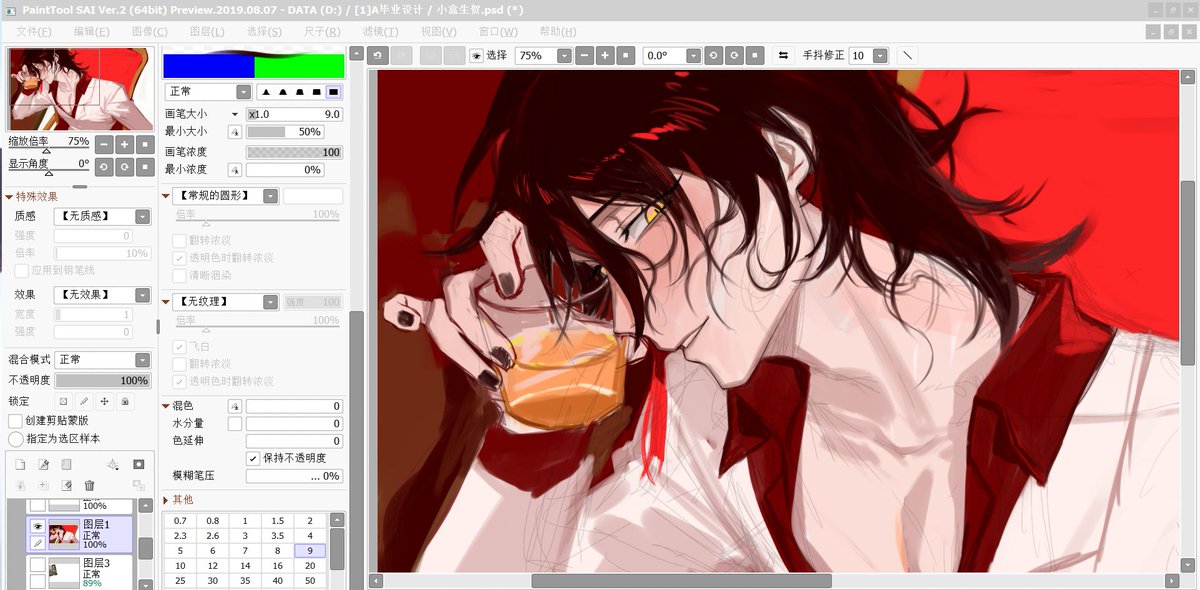Screen dimensions: 1200x590
Task: Click zoom out minus button in canvas toolbar
Action: tap(584, 56)
